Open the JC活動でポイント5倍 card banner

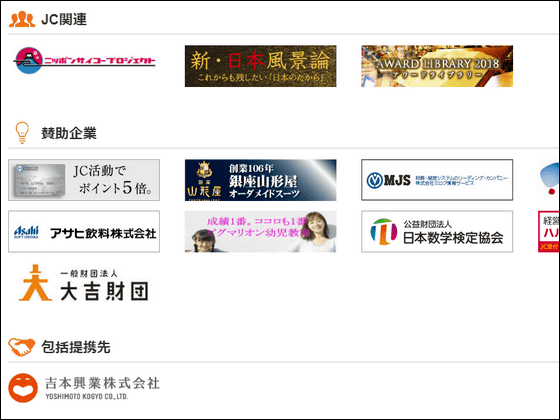pyautogui.click(x=84, y=180)
